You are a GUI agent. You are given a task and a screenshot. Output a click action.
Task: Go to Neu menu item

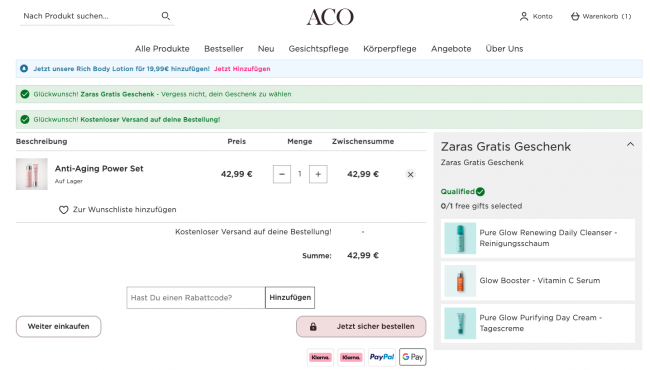[x=266, y=48]
